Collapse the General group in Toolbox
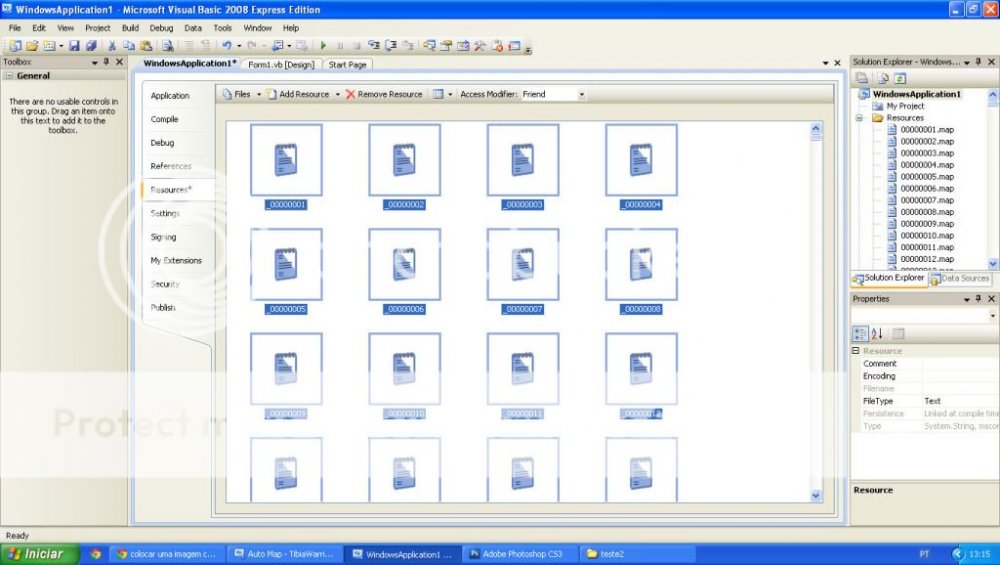The image size is (1000, 565). click(8, 75)
